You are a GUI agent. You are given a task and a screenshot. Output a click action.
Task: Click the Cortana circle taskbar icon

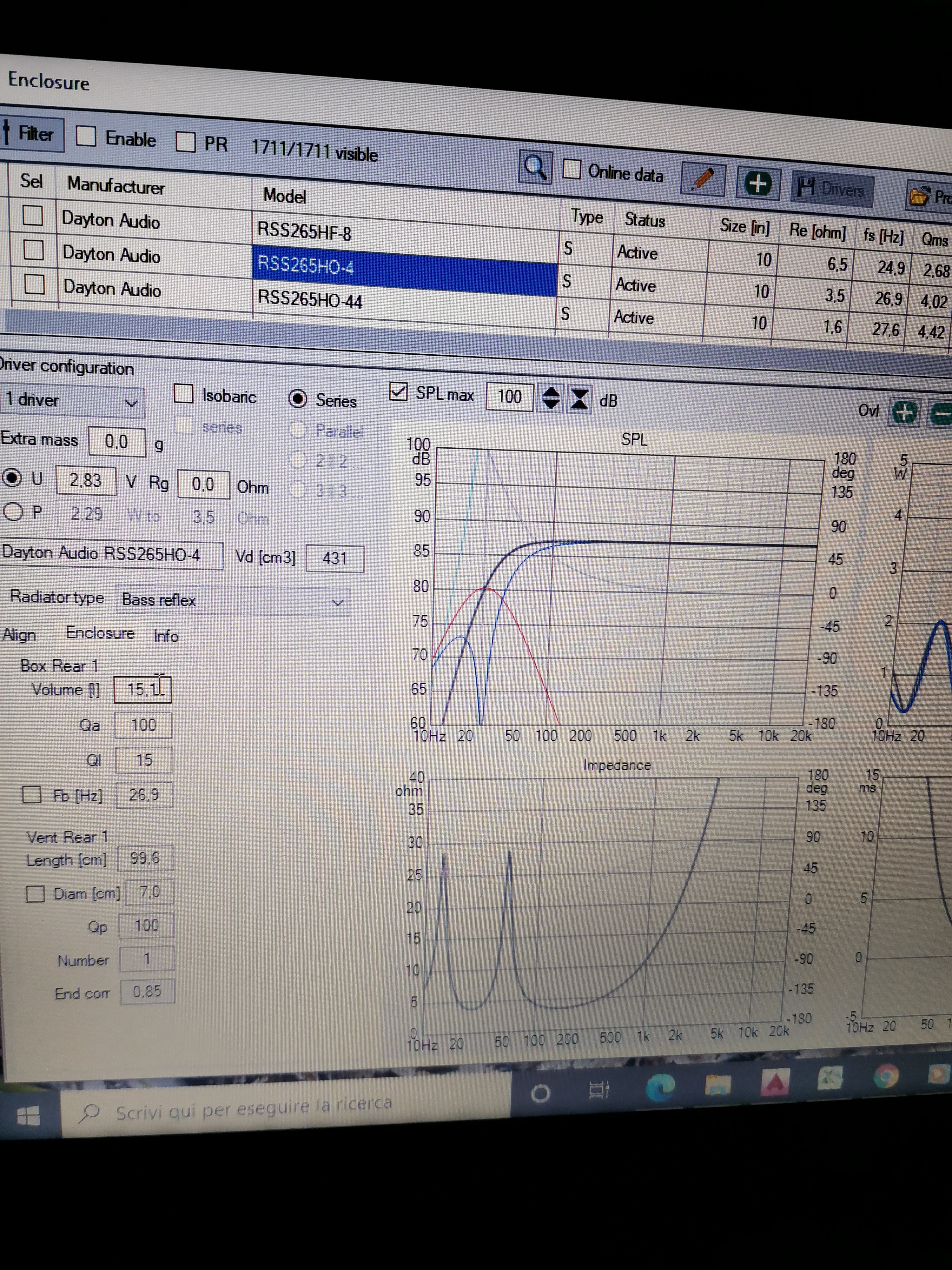coord(540,1093)
